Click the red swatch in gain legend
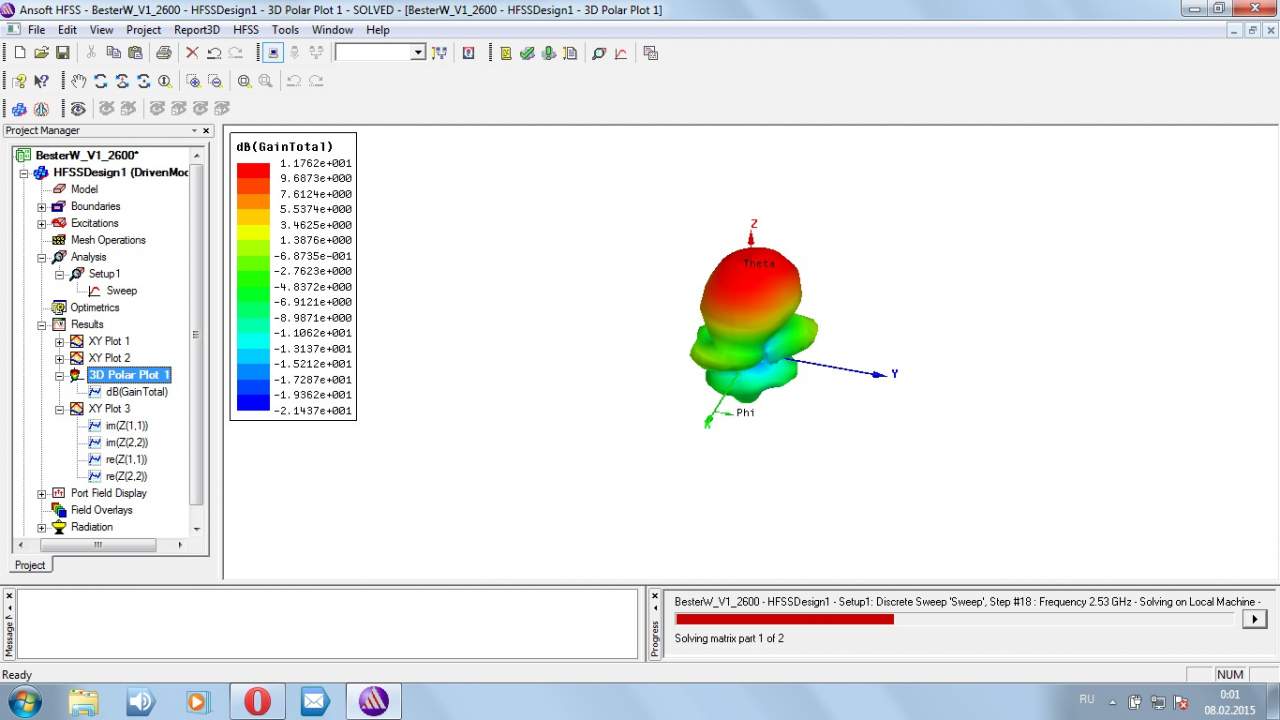 (x=253, y=170)
